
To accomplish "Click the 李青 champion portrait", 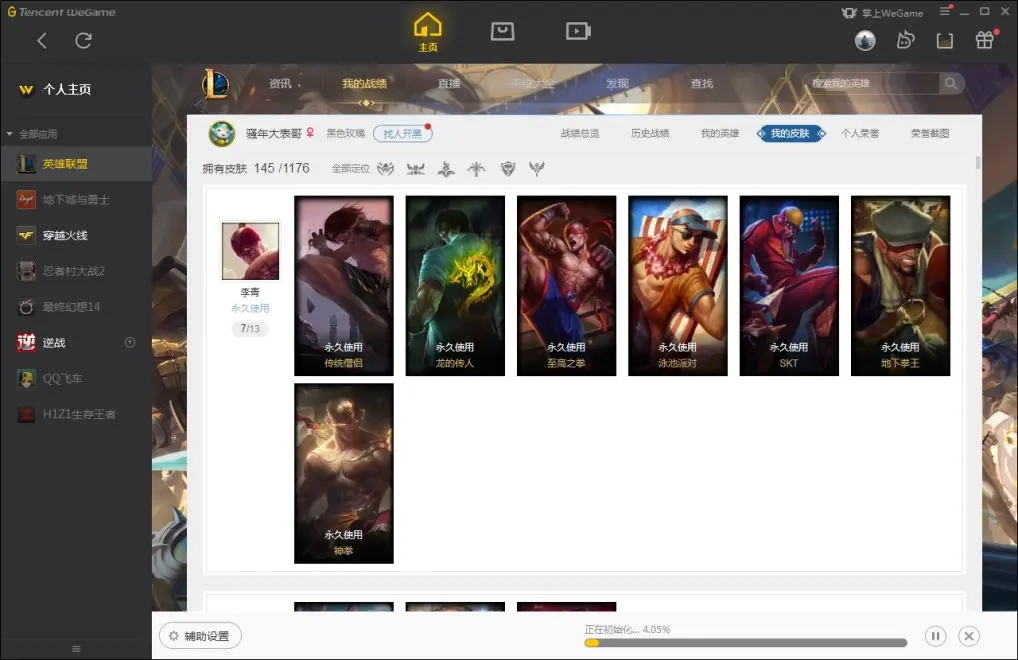I will coord(251,251).
